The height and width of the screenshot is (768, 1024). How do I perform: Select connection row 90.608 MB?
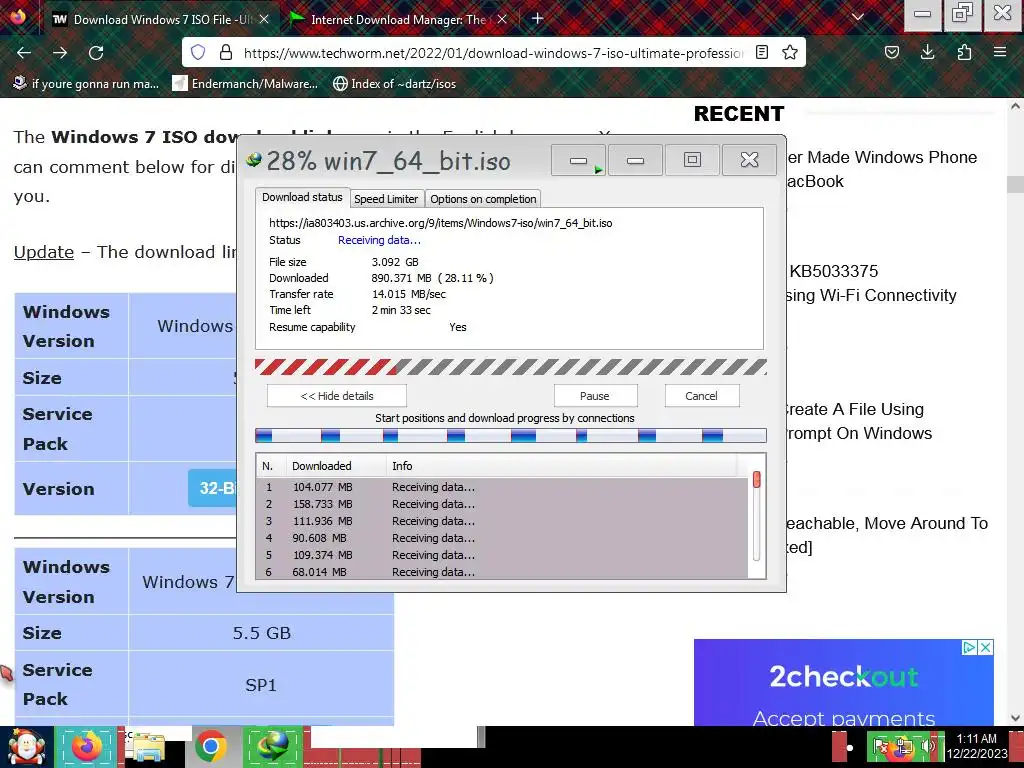pos(503,538)
